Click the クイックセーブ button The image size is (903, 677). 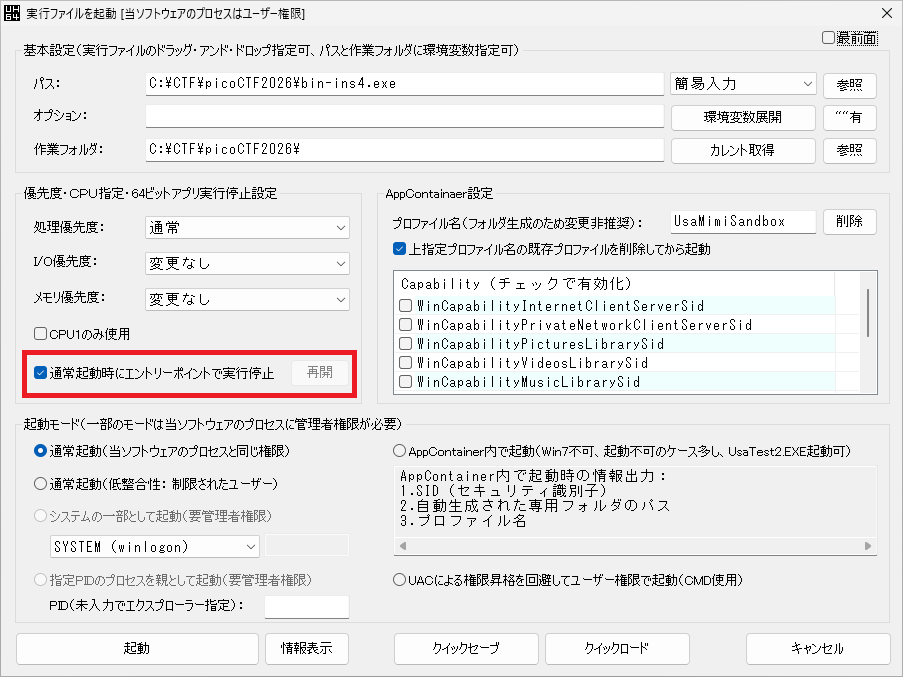point(466,648)
